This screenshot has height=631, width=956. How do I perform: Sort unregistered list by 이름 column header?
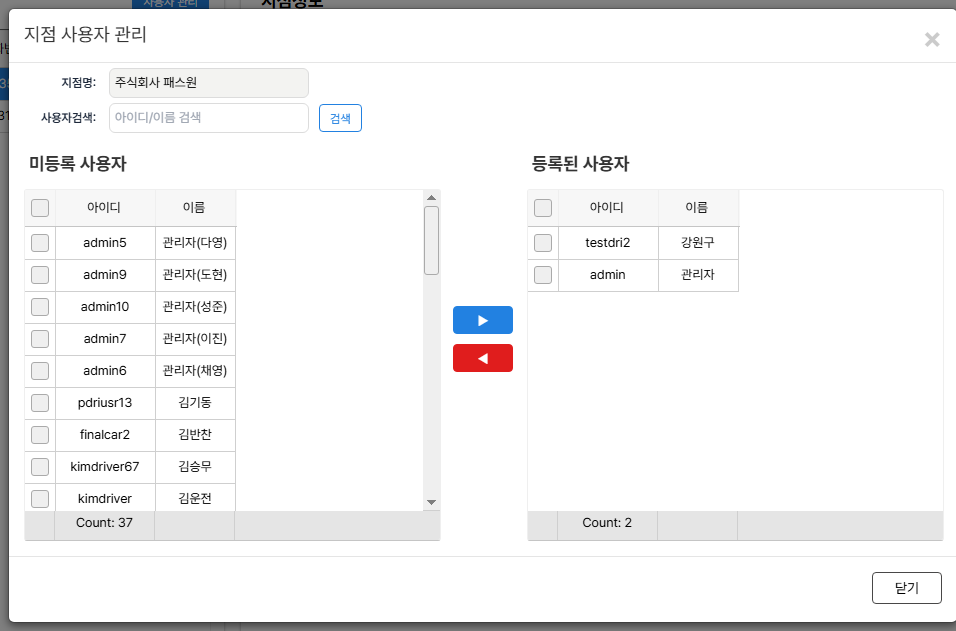click(x=195, y=208)
